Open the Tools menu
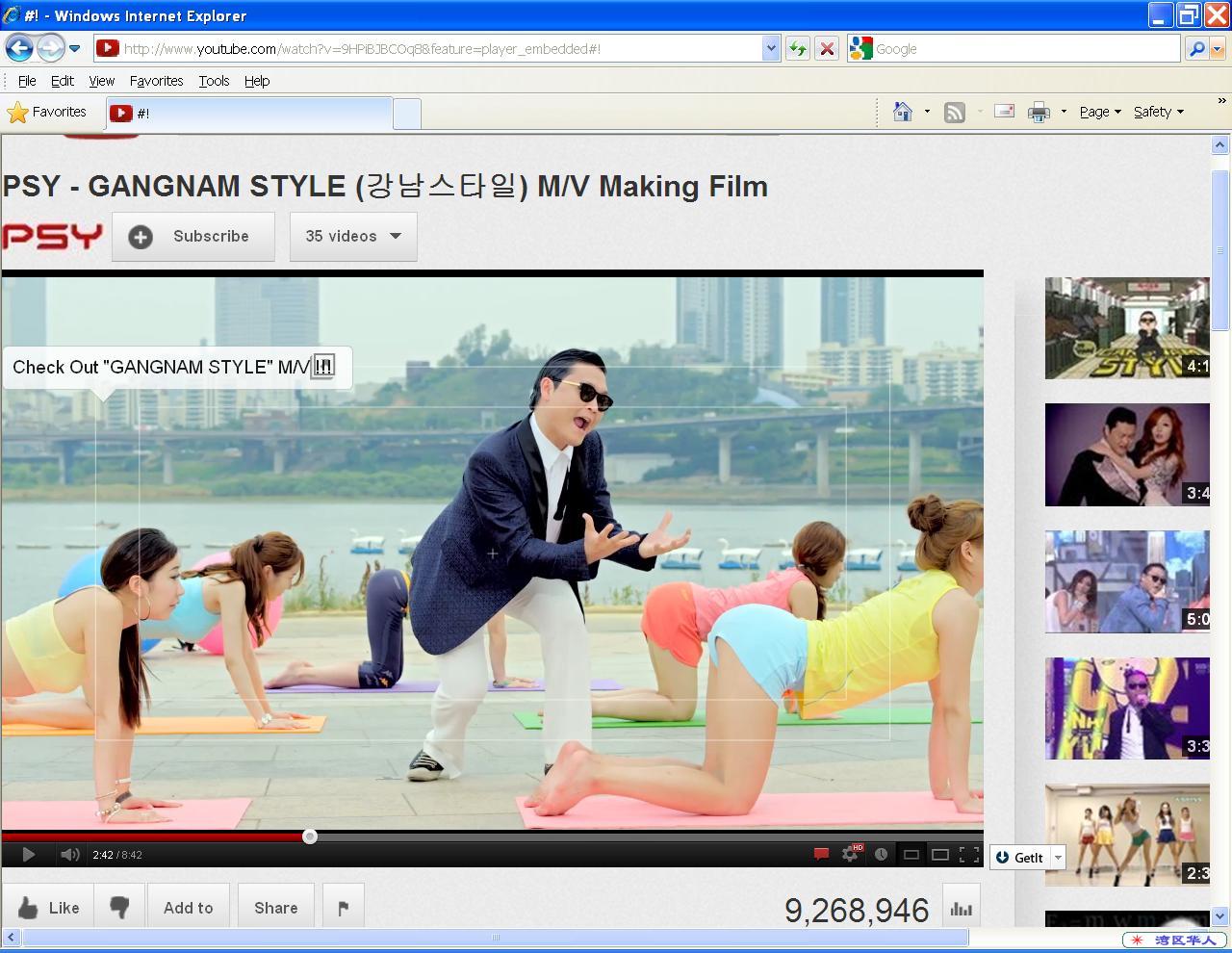Screen dimensions: 1232x953 [214, 81]
